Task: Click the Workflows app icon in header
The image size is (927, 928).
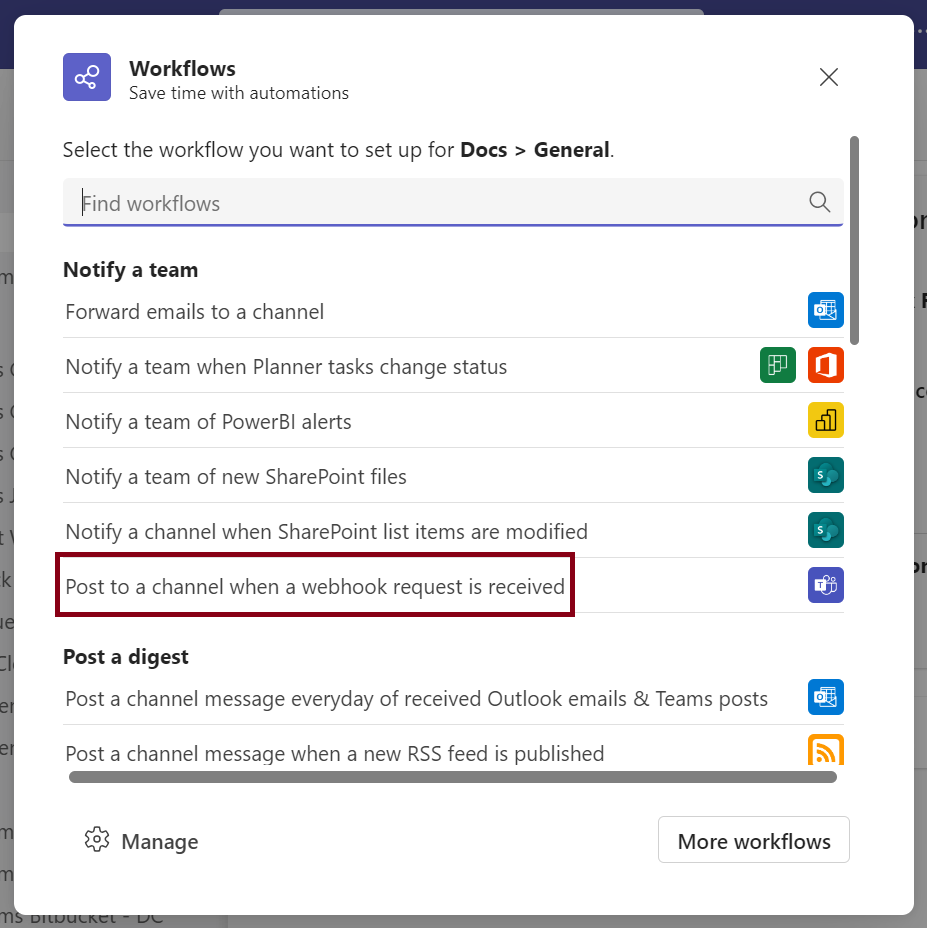Action: click(87, 77)
